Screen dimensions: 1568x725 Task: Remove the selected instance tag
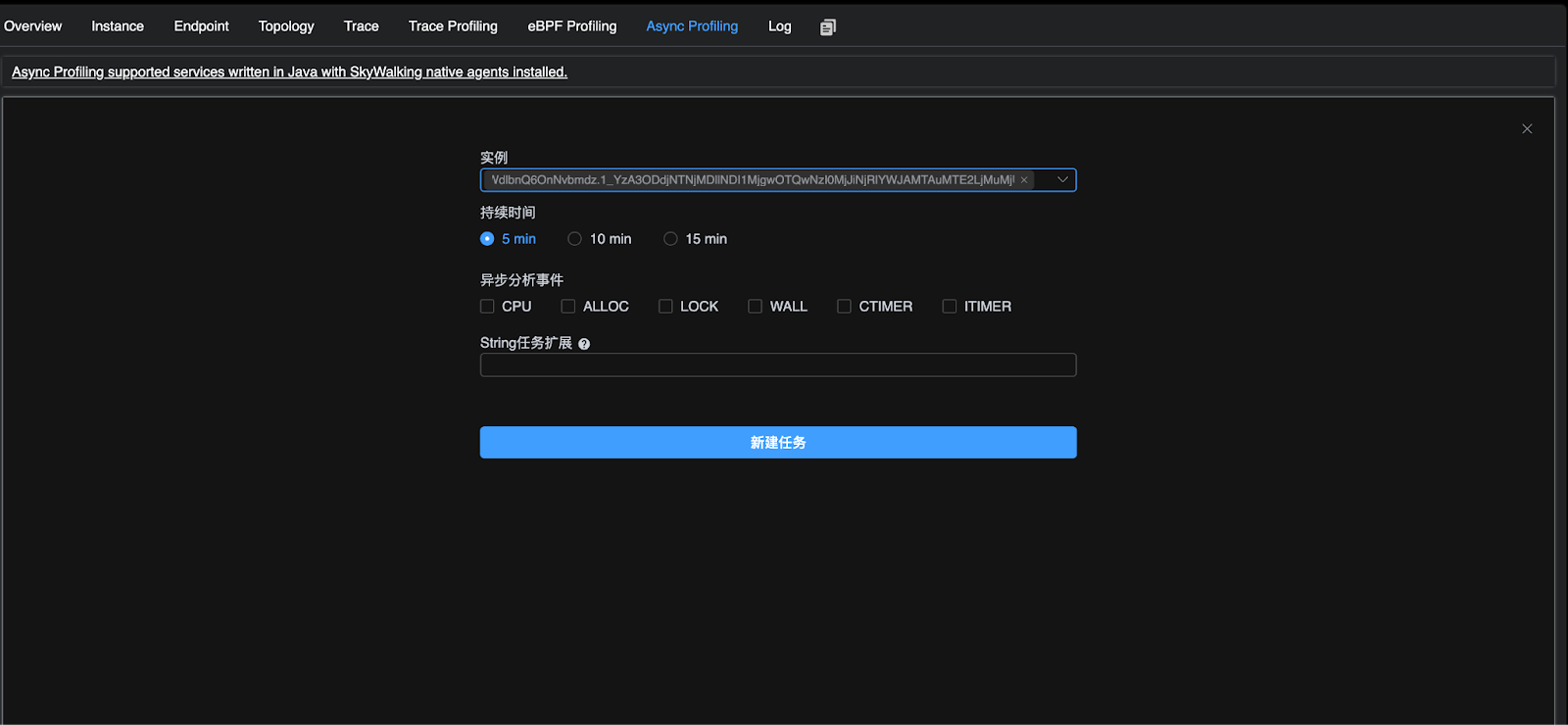pyautogui.click(x=1024, y=180)
